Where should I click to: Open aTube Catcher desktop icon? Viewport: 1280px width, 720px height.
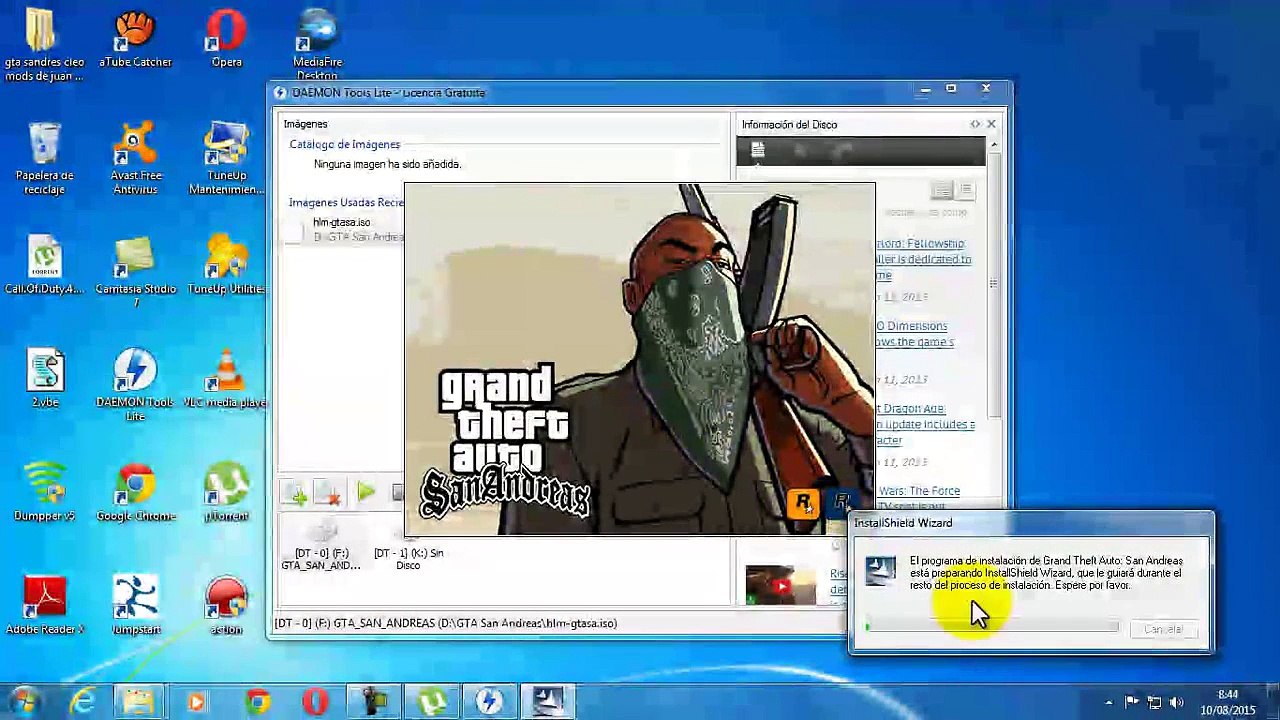(135, 40)
